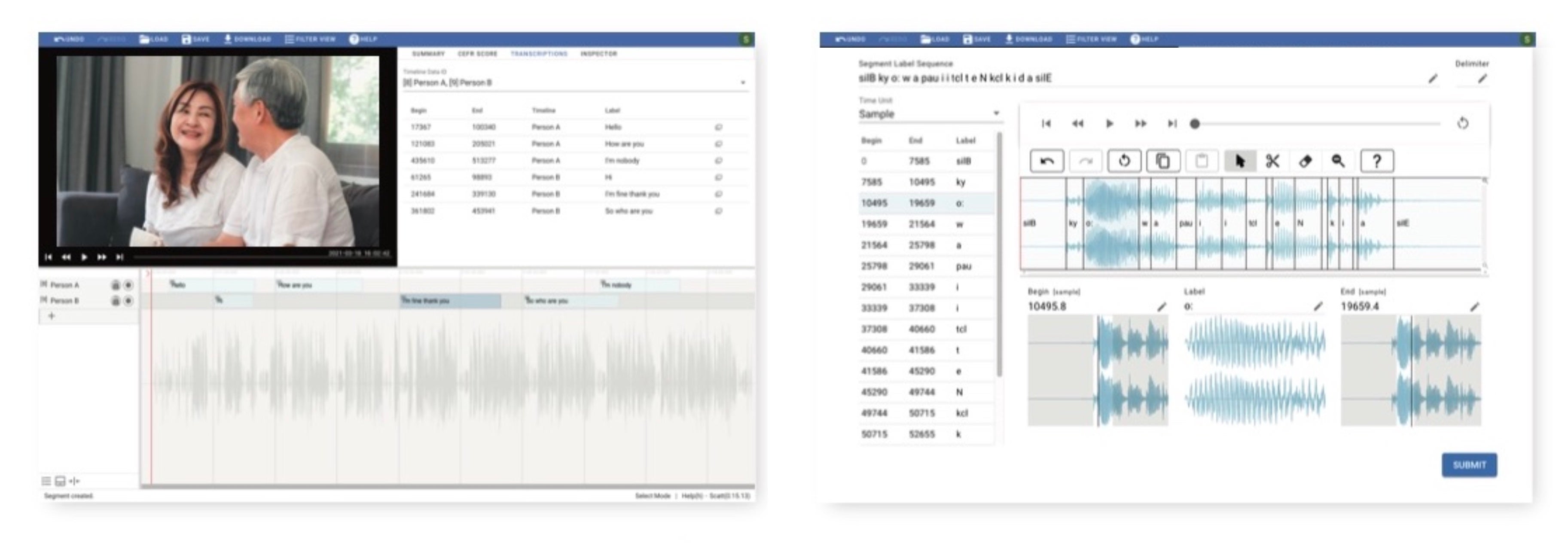Open the Inspector tab
1568x552 pixels.
coord(598,54)
